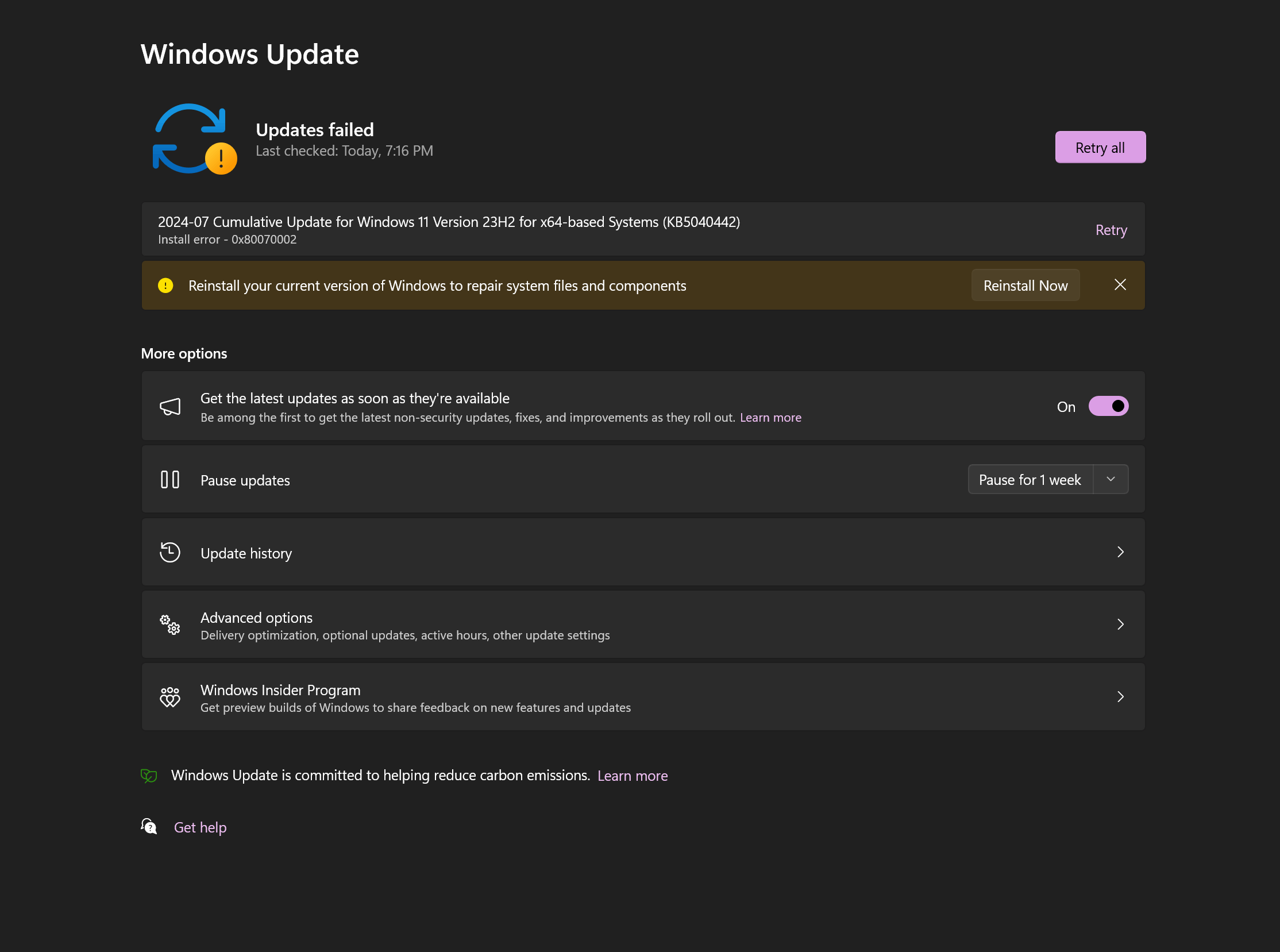Click the Advanced options gears icon
The height and width of the screenshot is (952, 1280).
pyautogui.click(x=170, y=625)
